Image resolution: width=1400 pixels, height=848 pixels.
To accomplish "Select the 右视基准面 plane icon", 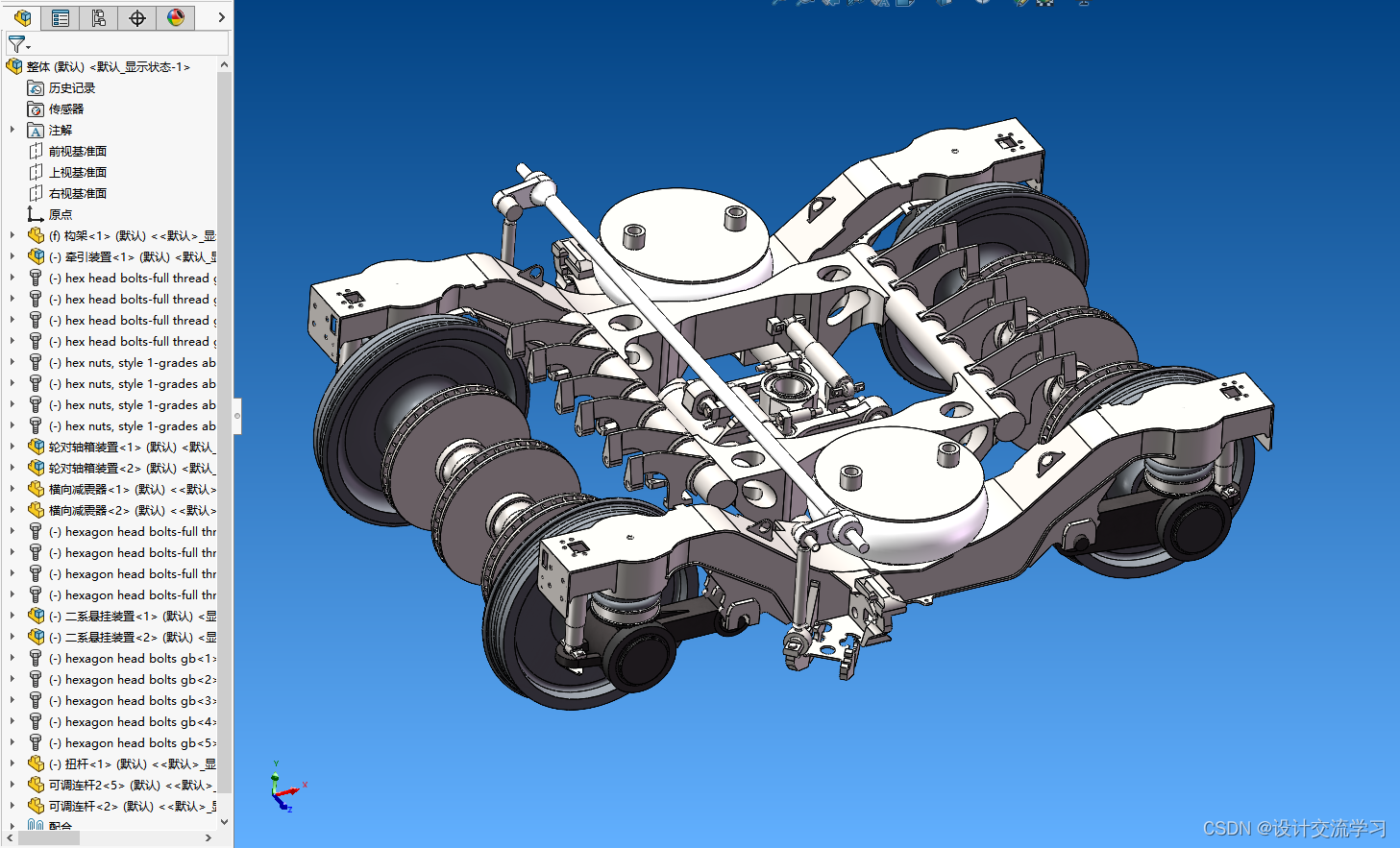I will click(36, 193).
